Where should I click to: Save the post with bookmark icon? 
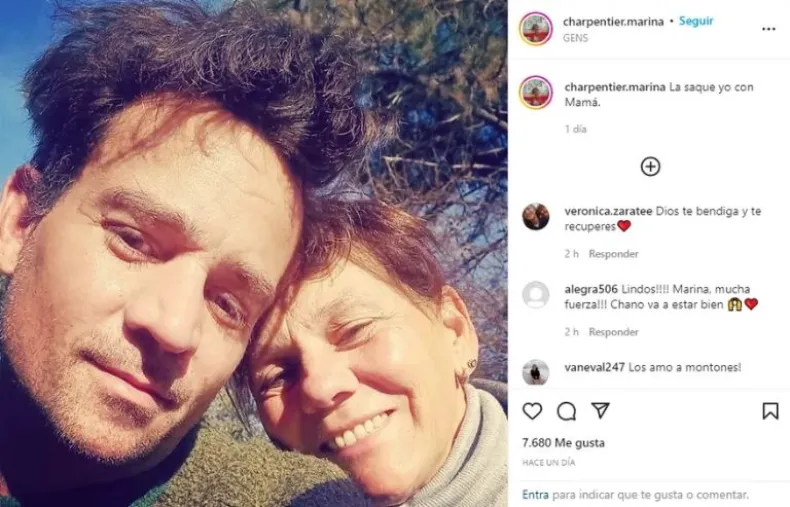coord(770,411)
